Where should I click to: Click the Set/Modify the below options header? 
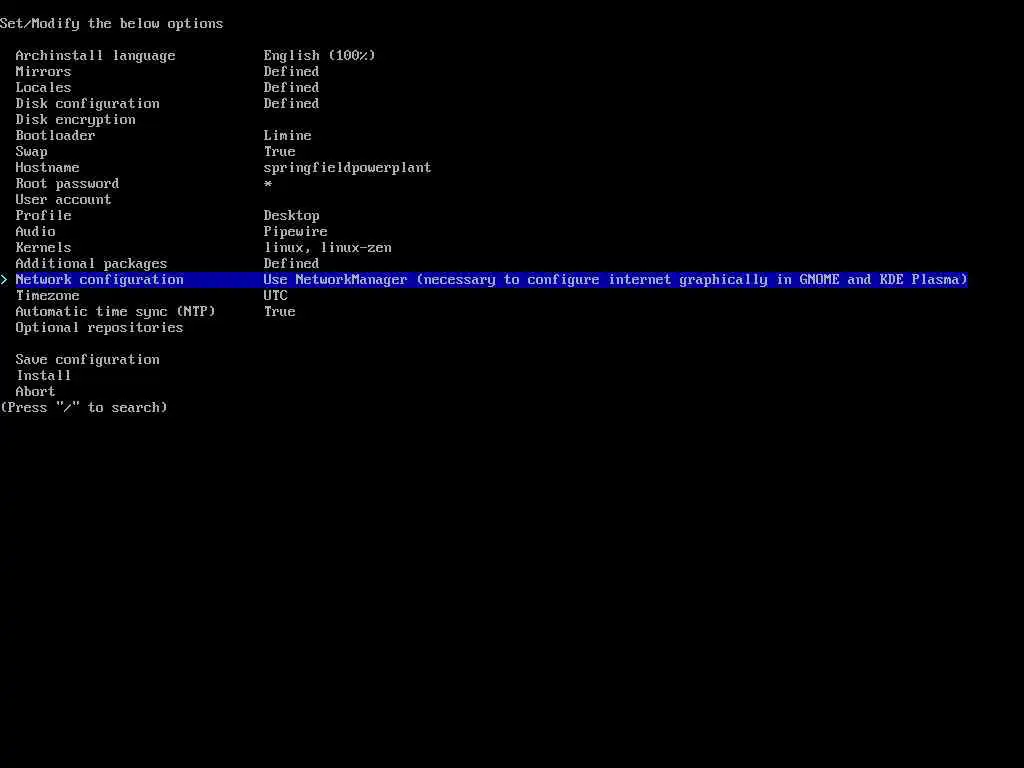112,24
